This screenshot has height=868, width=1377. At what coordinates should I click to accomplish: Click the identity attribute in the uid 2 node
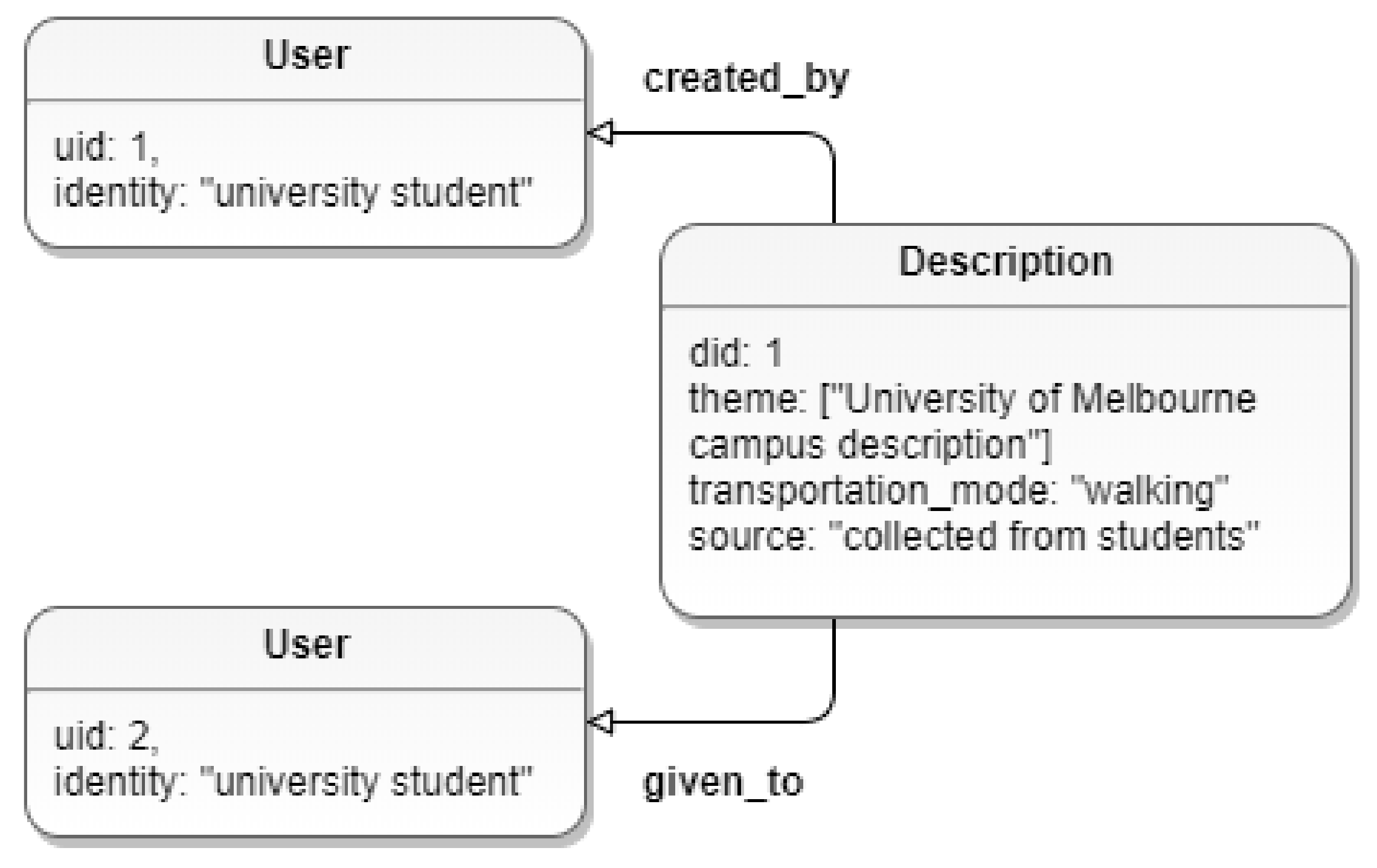coord(294,782)
